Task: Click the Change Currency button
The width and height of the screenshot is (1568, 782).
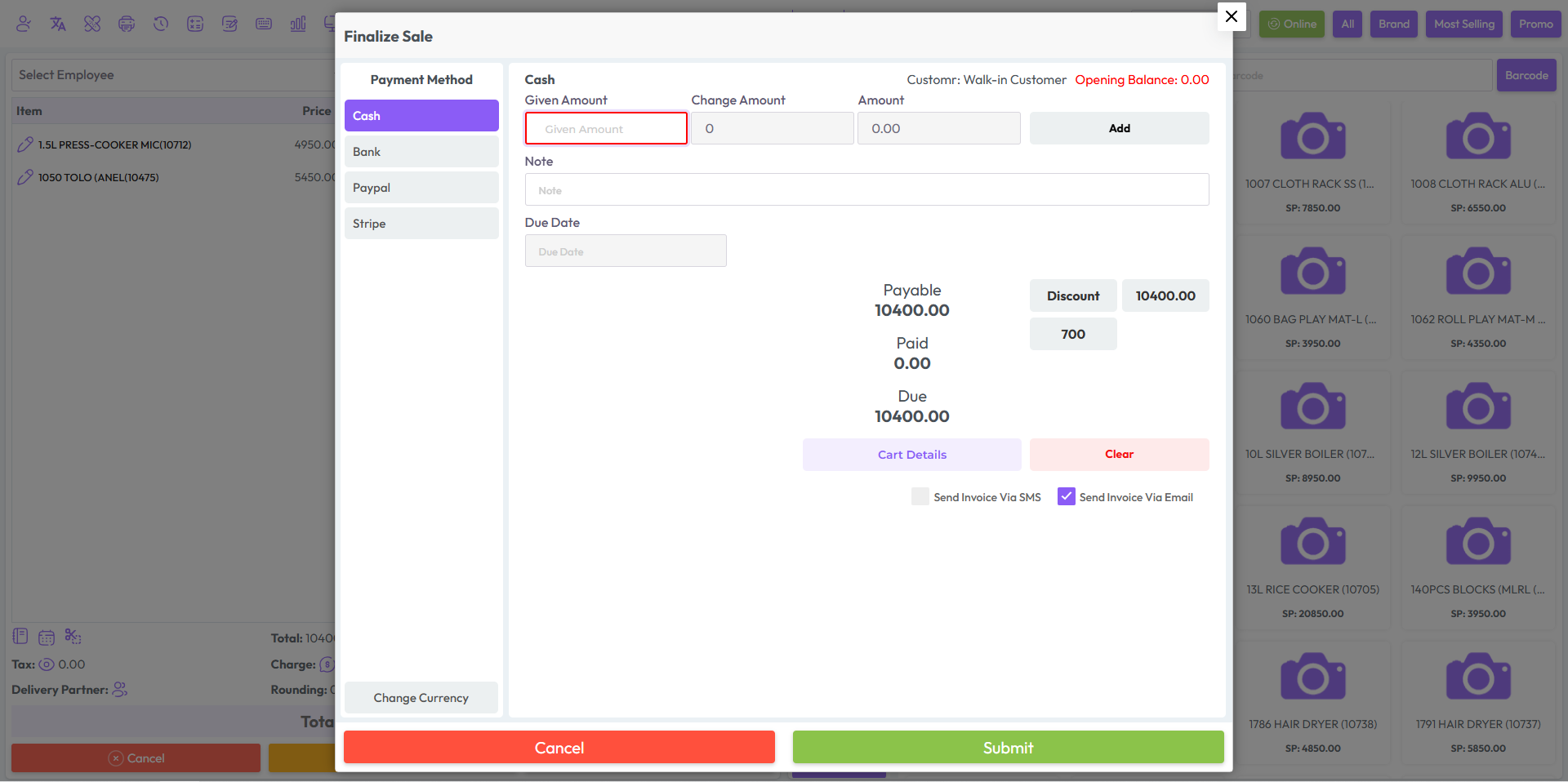Action: 421,698
